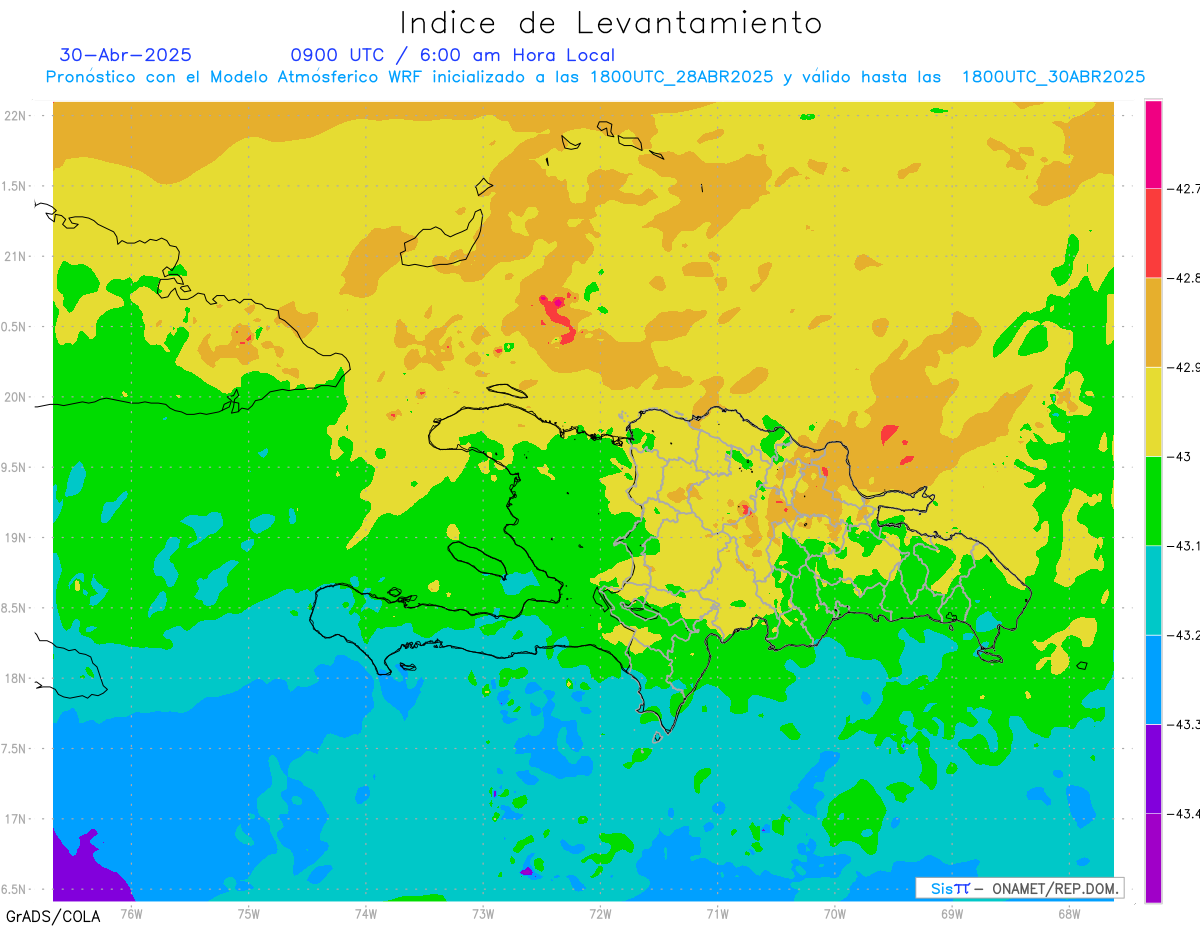This screenshot has width=1200, height=927.
Task: Click the '-42.8' legend value
Action: click(1182, 278)
